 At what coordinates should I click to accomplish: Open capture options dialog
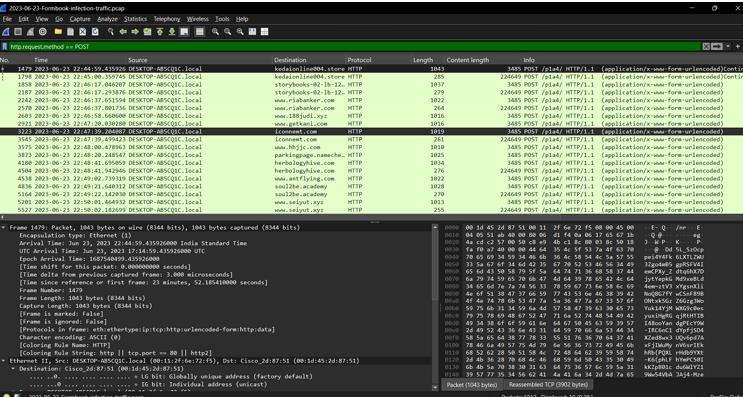click(x=43, y=32)
